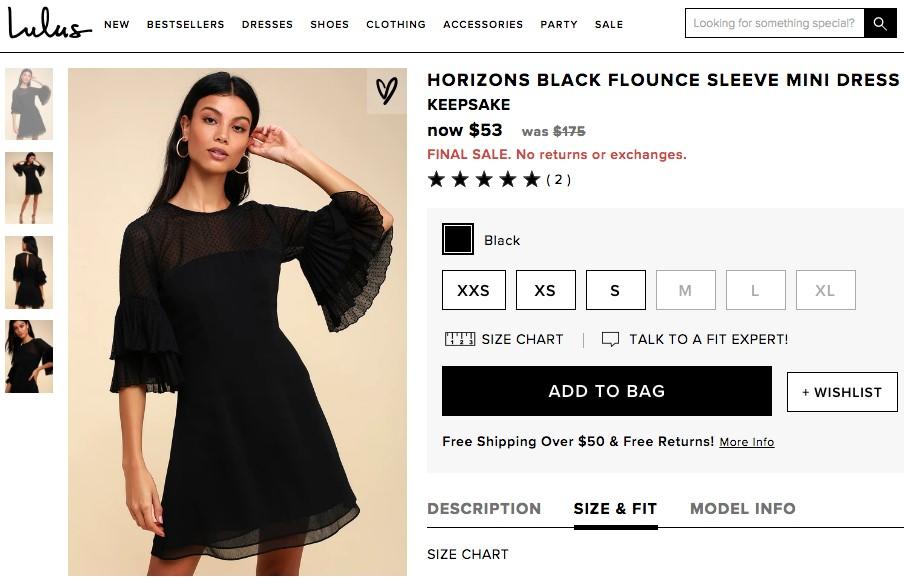Click the fifth rating star

(532, 179)
